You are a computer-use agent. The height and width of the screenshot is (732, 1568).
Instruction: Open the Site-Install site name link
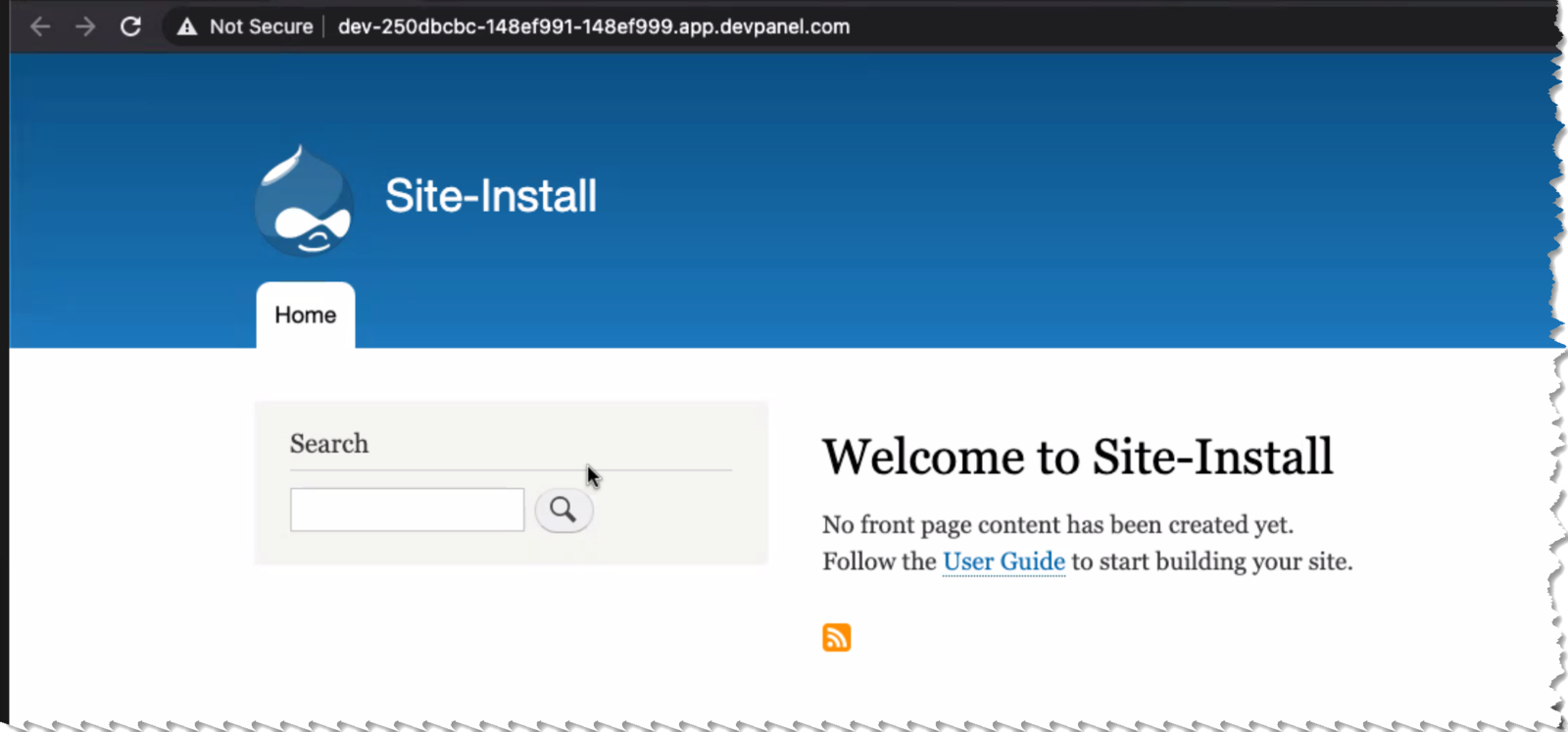click(x=490, y=196)
